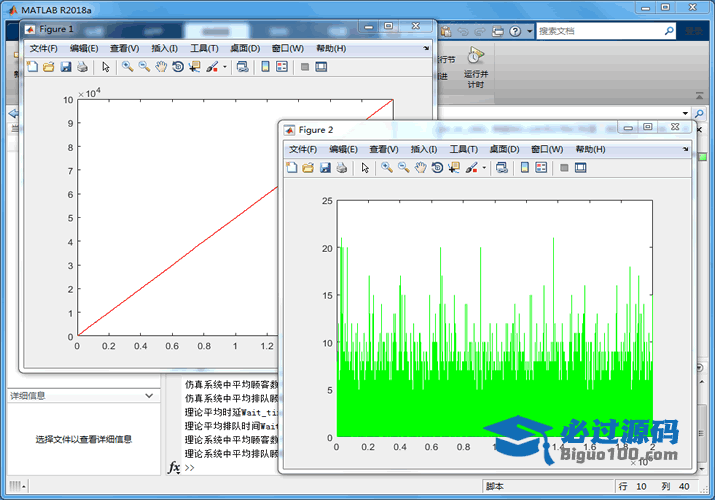Click the Save icon in Figure 2 toolbar
The height and width of the screenshot is (500, 715).
point(325,167)
